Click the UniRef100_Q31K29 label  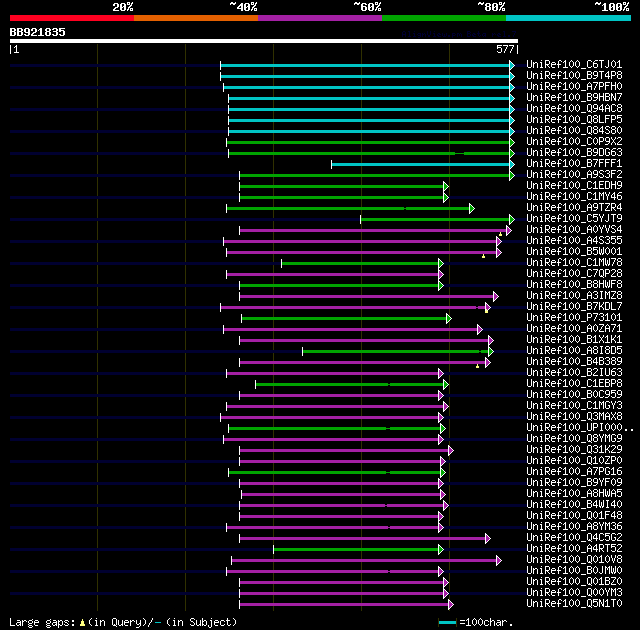click(574, 450)
